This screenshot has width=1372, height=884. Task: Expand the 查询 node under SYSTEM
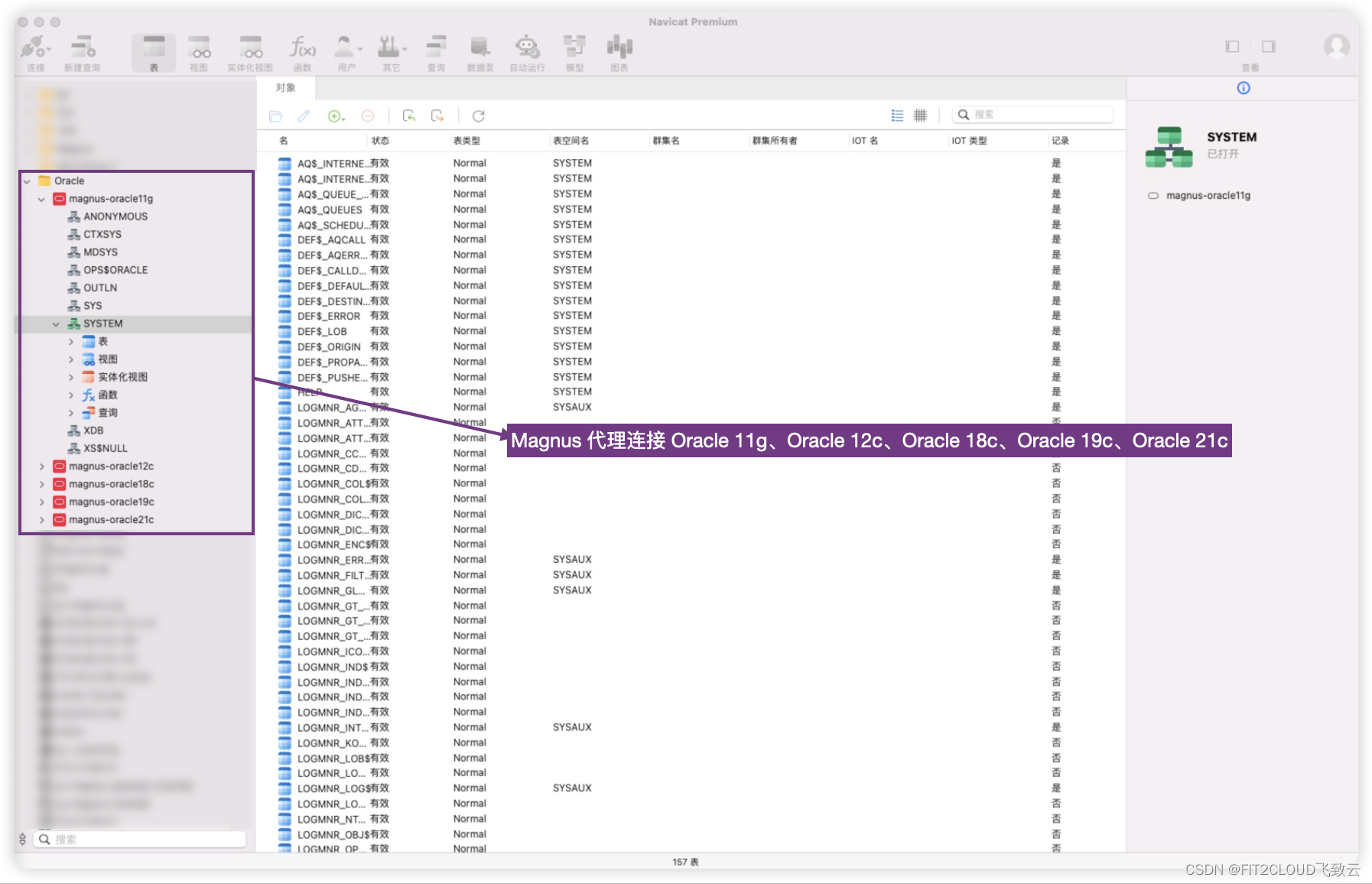[x=71, y=413]
